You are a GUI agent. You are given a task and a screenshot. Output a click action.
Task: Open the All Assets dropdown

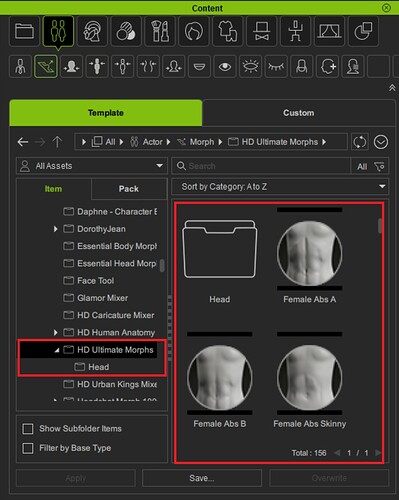coord(92,166)
